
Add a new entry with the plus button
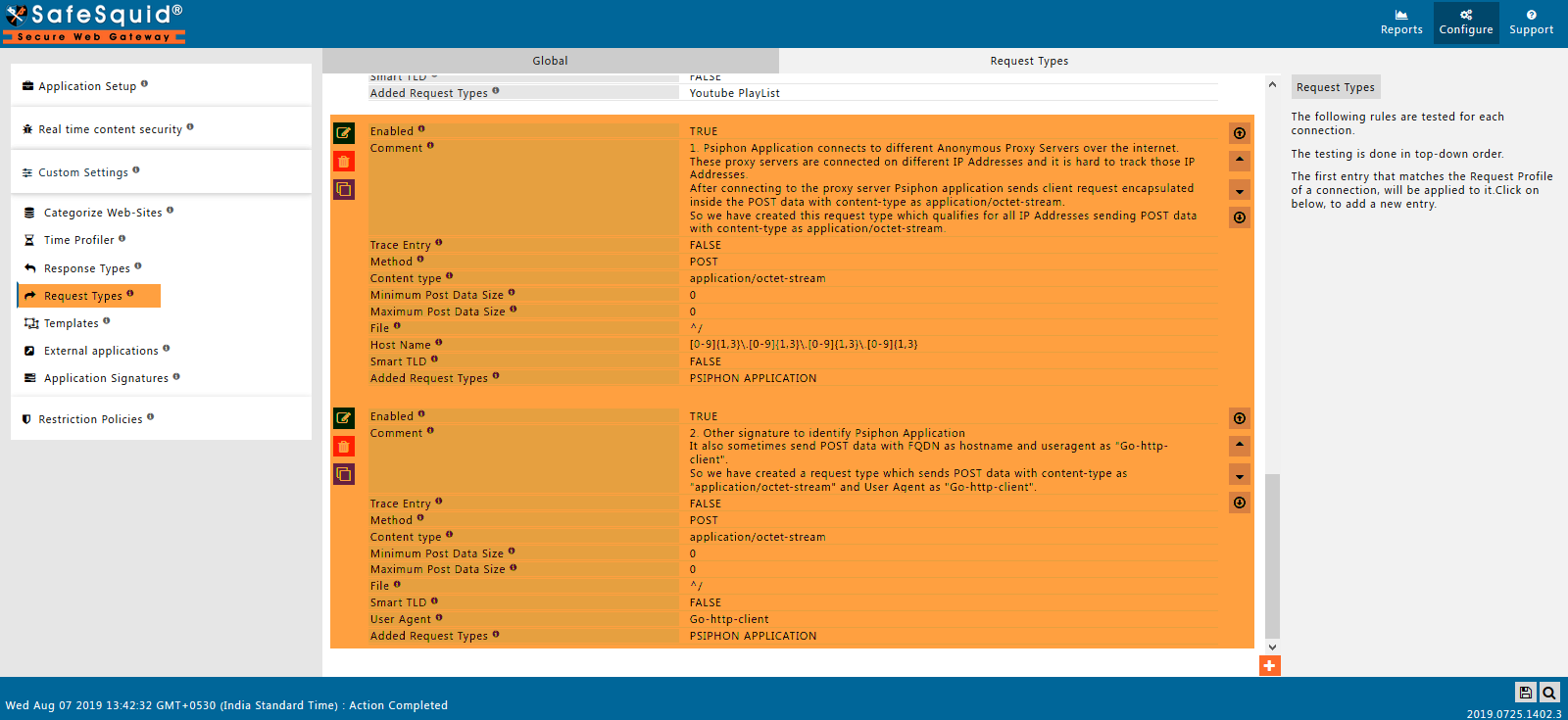pyautogui.click(x=1269, y=665)
